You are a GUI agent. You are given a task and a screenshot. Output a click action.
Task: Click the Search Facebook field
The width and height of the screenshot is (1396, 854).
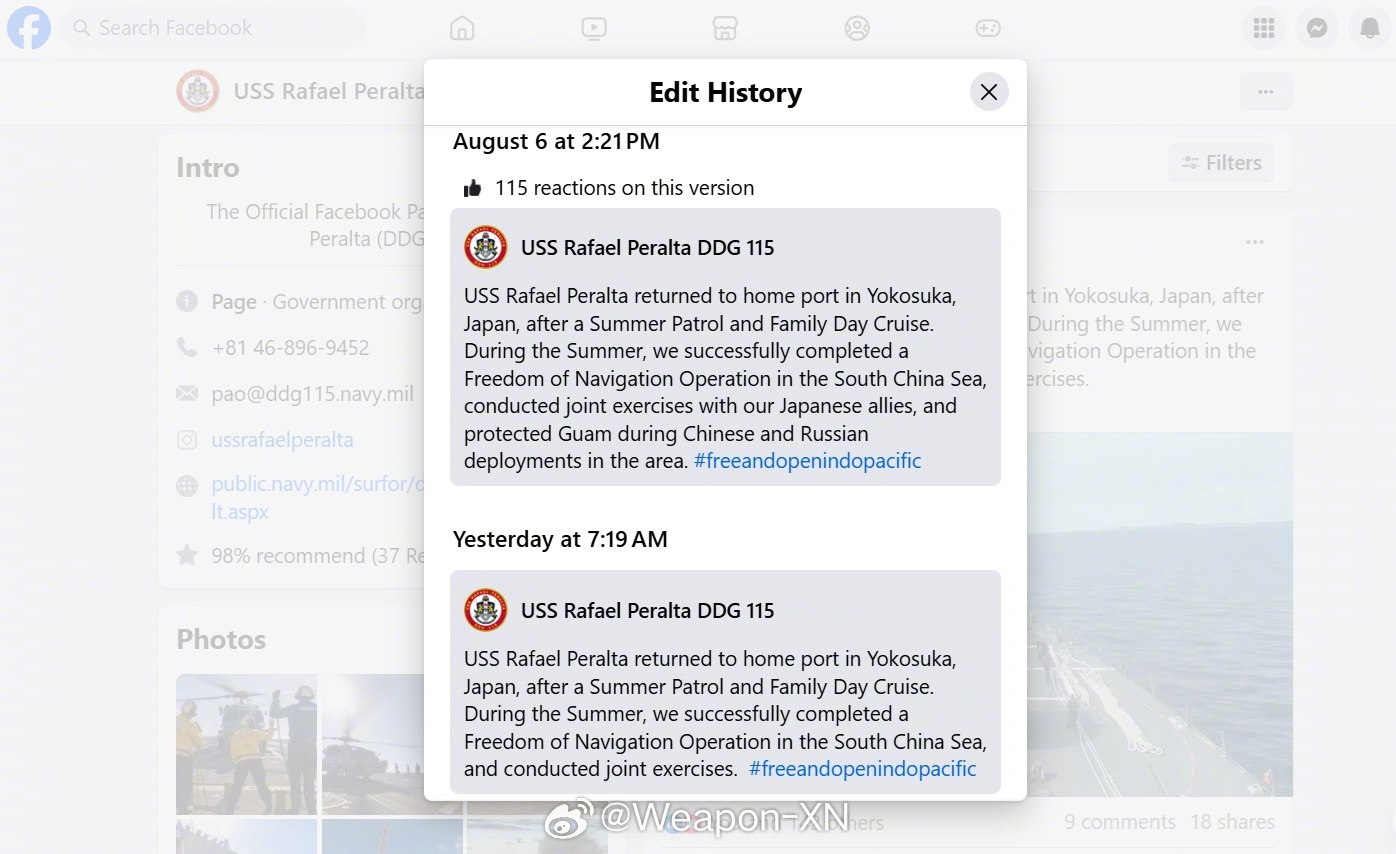pos(213,28)
